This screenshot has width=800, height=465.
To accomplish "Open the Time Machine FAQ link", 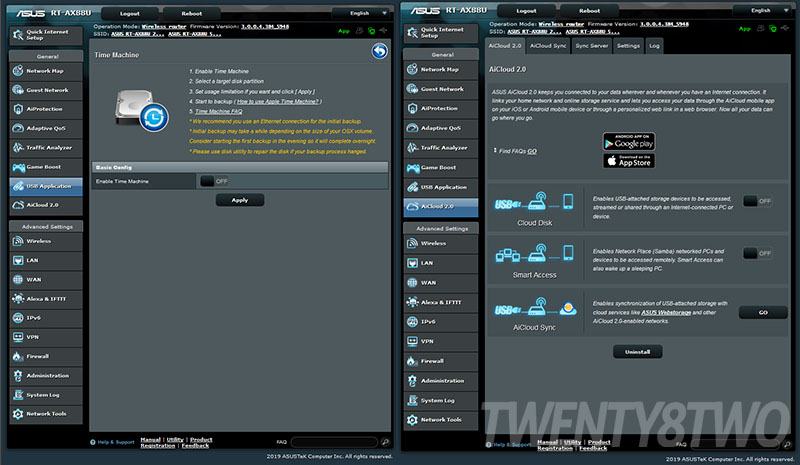I will click(x=218, y=111).
